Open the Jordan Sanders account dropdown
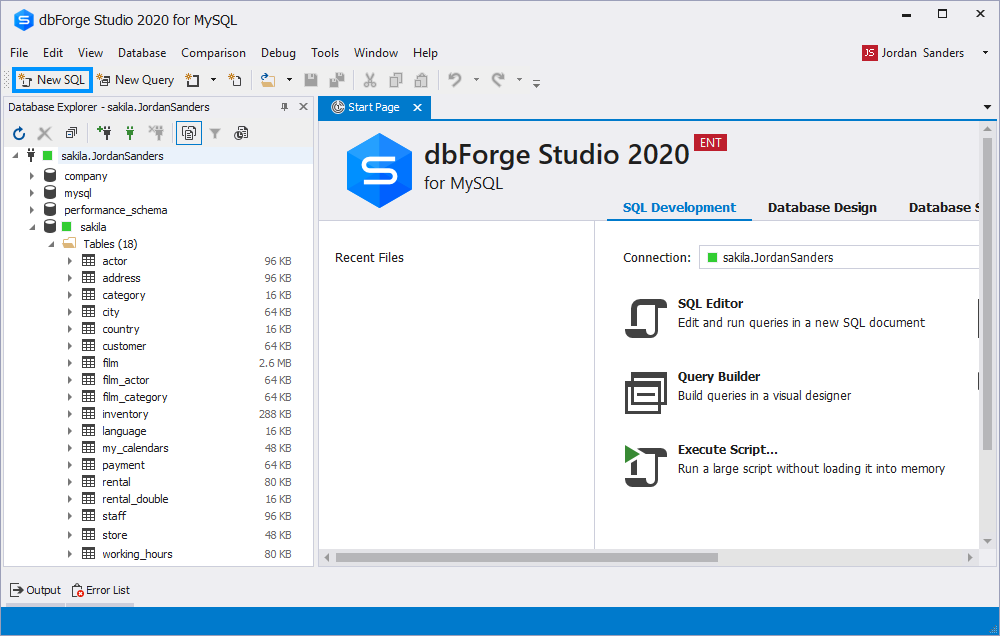Screen dimensions: 1000x636 coord(985,53)
